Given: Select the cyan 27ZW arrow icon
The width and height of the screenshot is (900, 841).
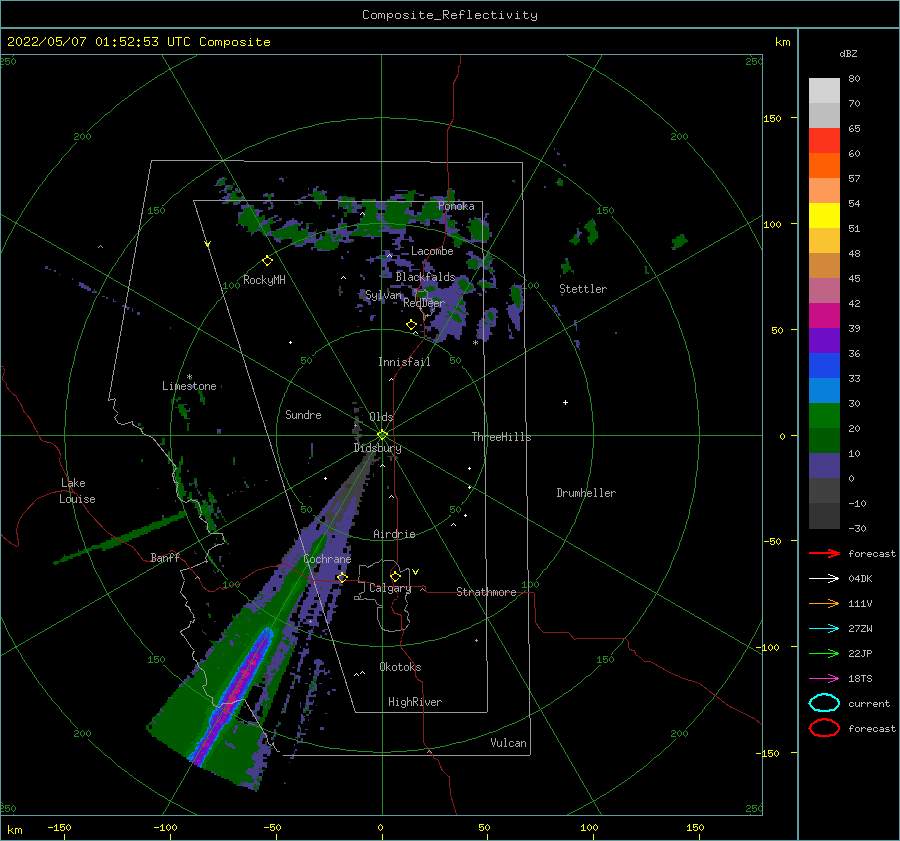Looking at the screenshot, I should click(824, 629).
